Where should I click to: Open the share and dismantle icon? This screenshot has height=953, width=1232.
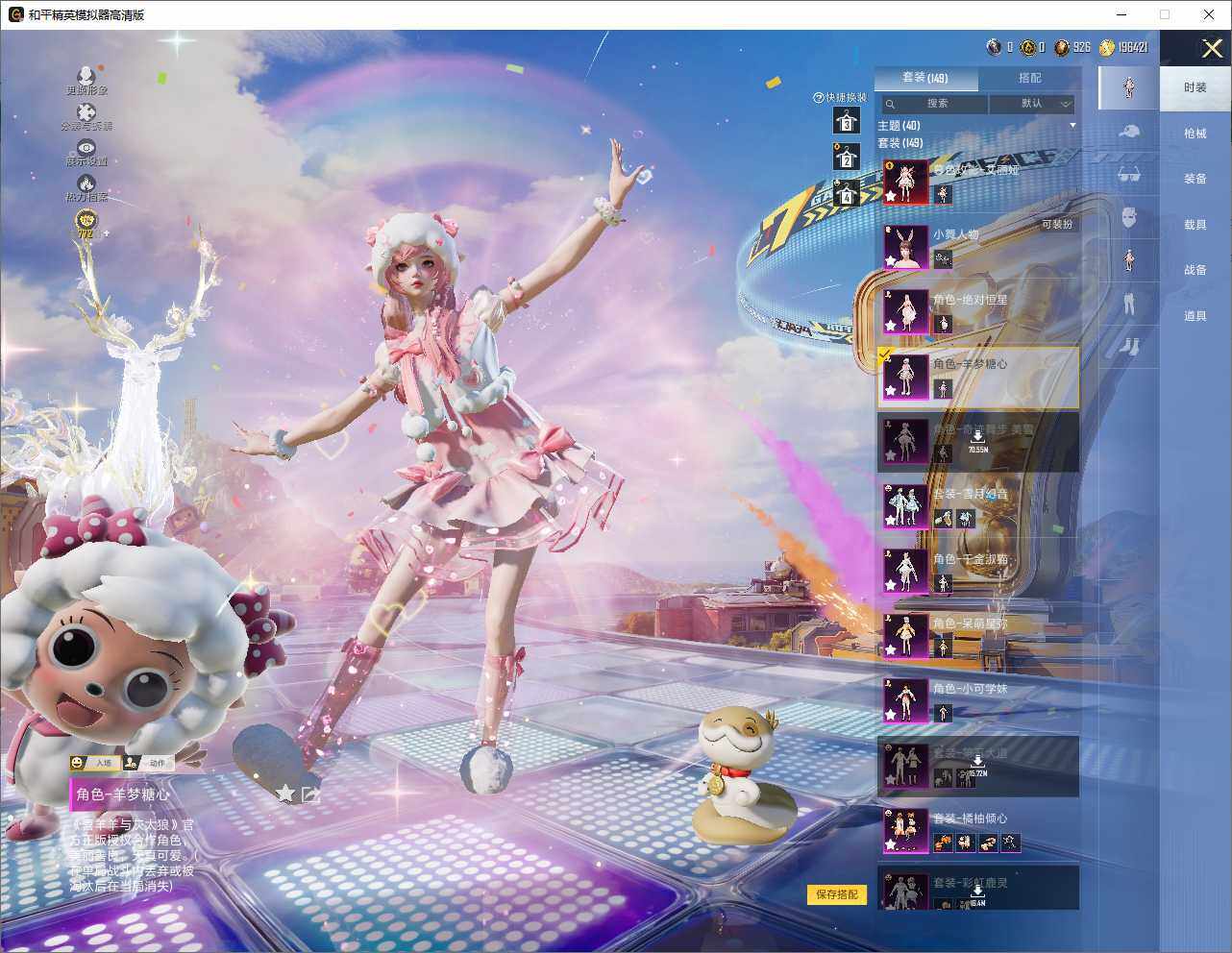click(86, 113)
